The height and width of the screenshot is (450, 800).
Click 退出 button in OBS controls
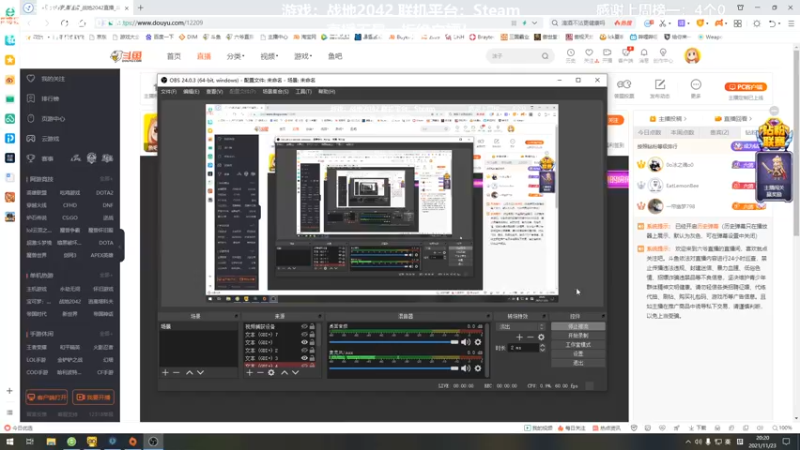click(x=578, y=363)
